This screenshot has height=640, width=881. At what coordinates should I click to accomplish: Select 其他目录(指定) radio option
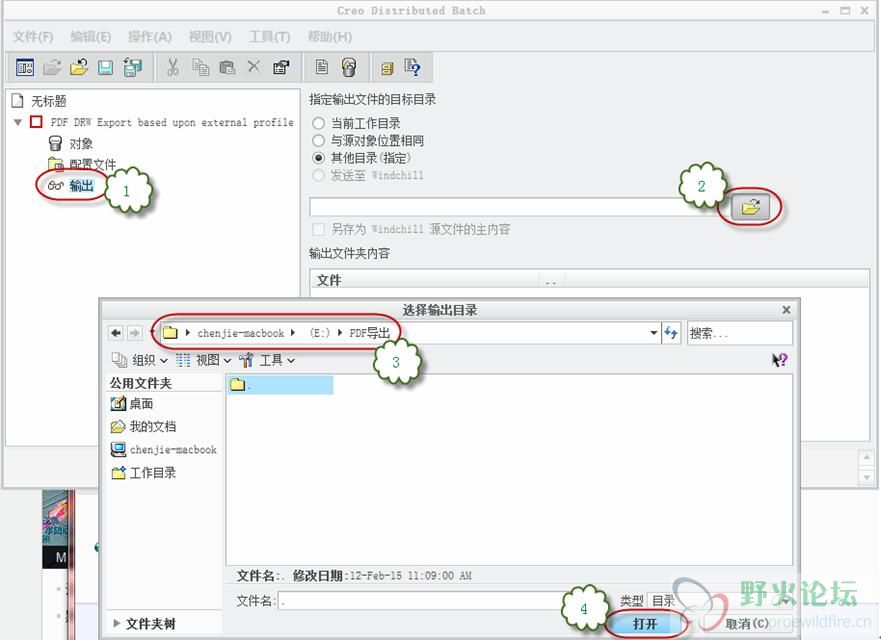click(319, 158)
